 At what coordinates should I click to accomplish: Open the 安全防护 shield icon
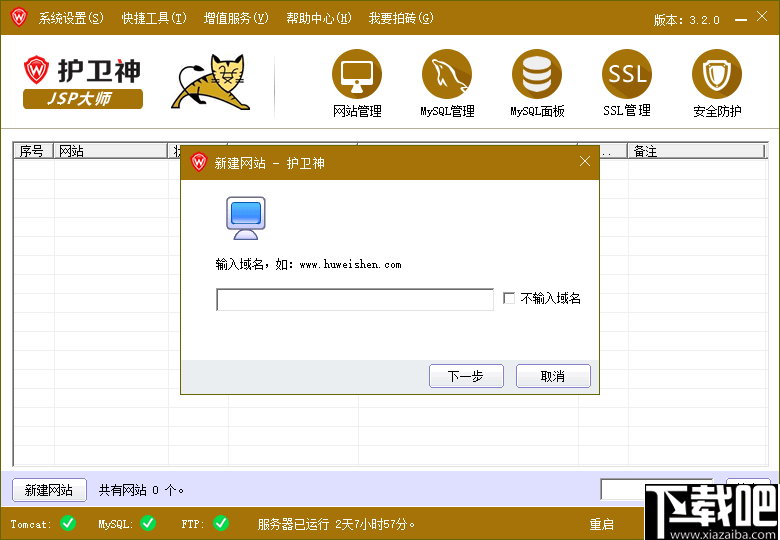(717, 74)
